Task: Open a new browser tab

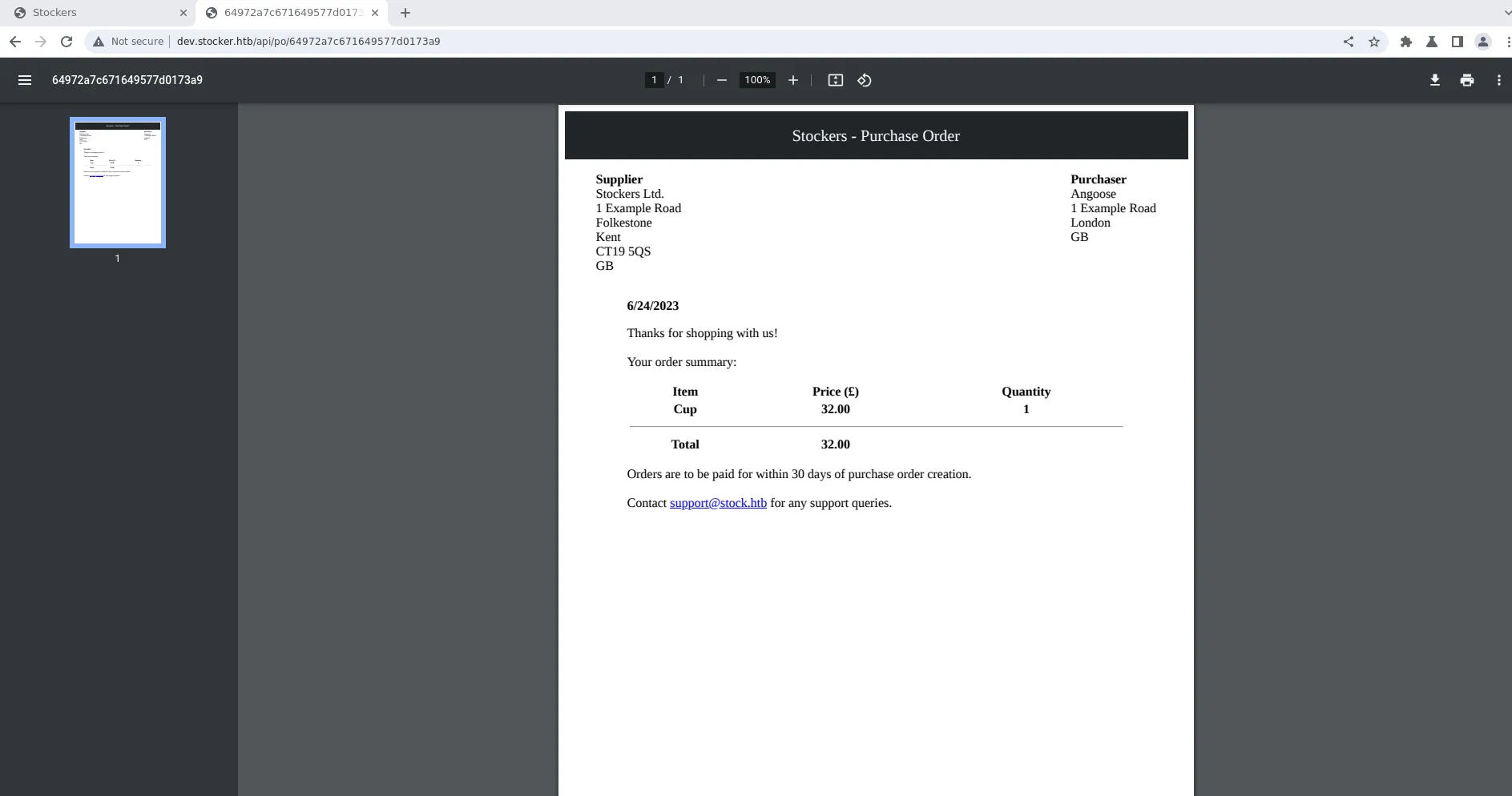Action: (x=405, y=13)
